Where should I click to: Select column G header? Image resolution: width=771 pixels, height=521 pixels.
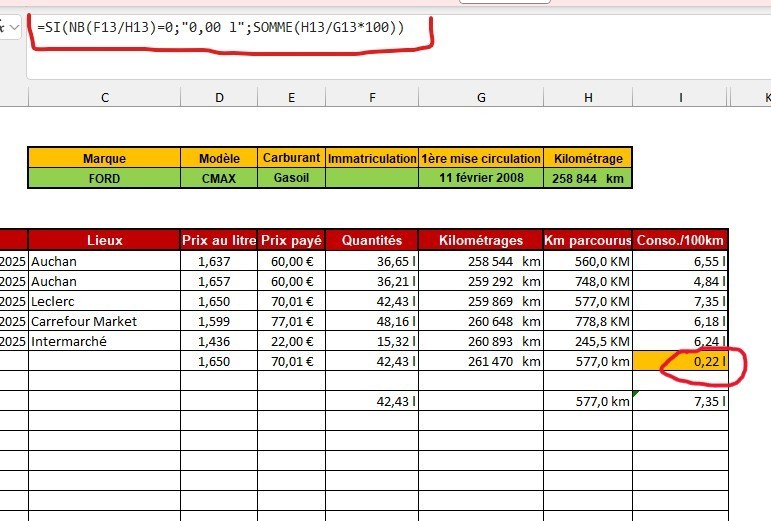pos(481,97)
